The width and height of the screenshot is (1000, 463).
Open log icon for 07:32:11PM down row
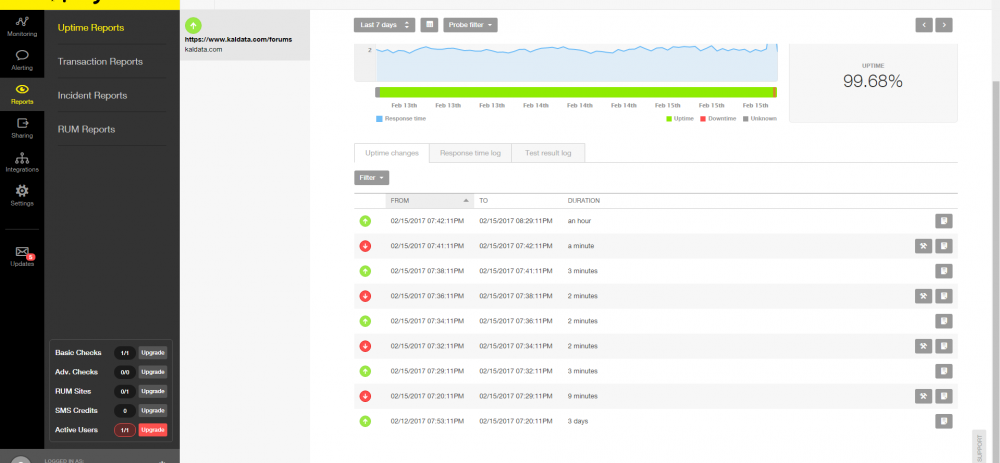pos(944,346)
